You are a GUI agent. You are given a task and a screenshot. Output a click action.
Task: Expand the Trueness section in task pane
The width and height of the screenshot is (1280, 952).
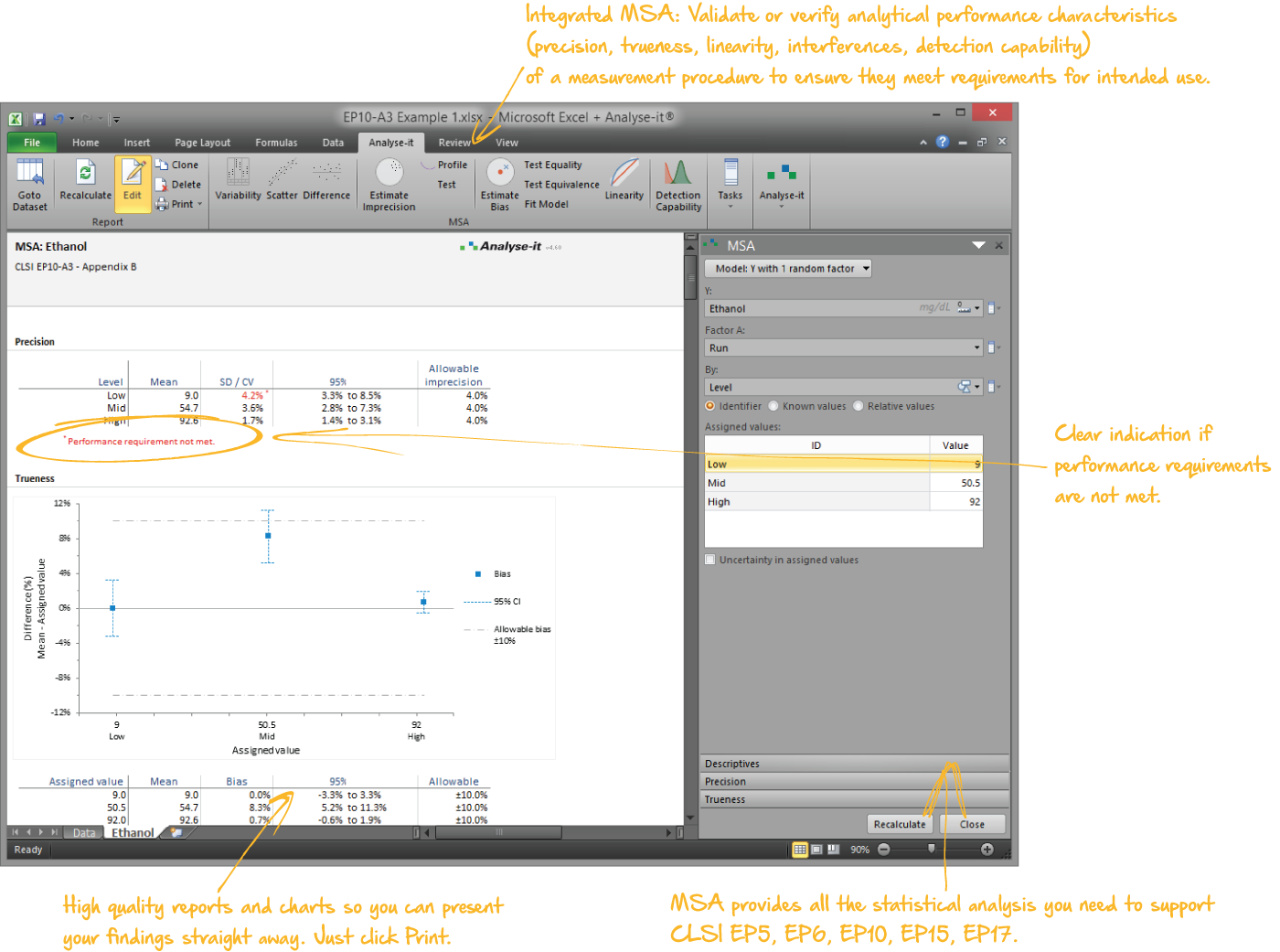855,799
